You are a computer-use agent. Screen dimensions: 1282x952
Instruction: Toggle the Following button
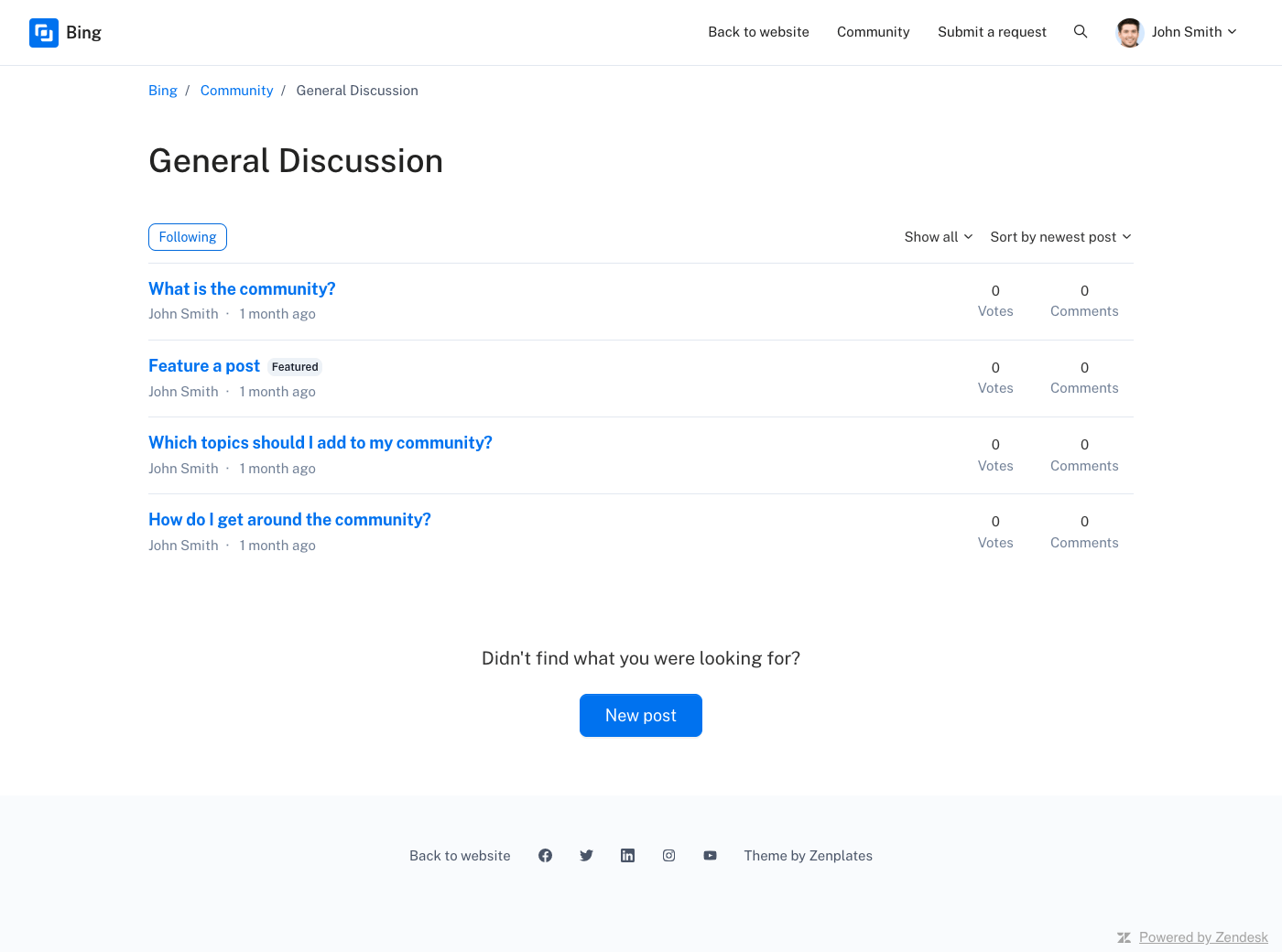(x=188, y=237)
